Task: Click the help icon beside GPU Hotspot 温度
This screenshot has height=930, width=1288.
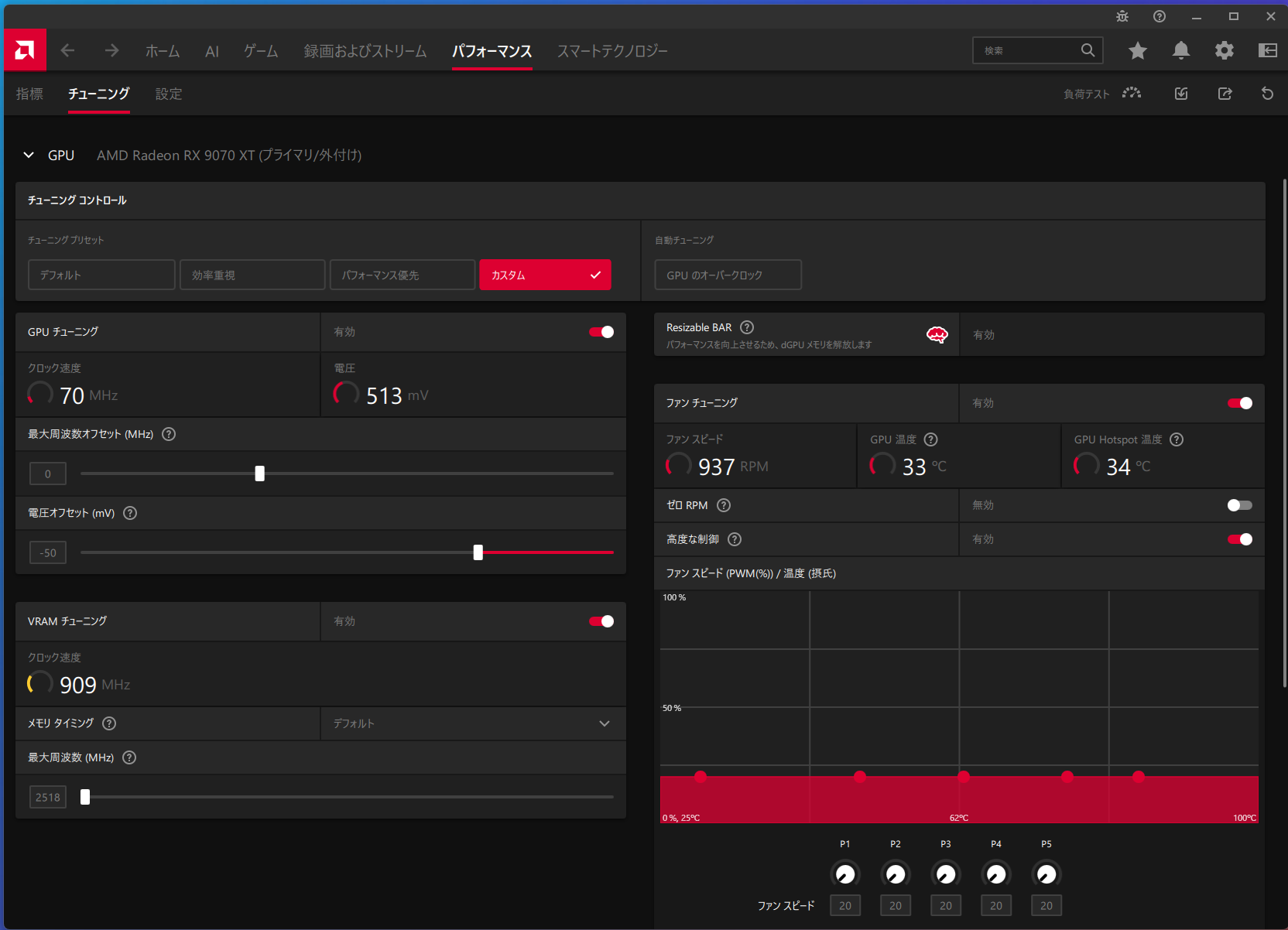Action: point(1177,439)
